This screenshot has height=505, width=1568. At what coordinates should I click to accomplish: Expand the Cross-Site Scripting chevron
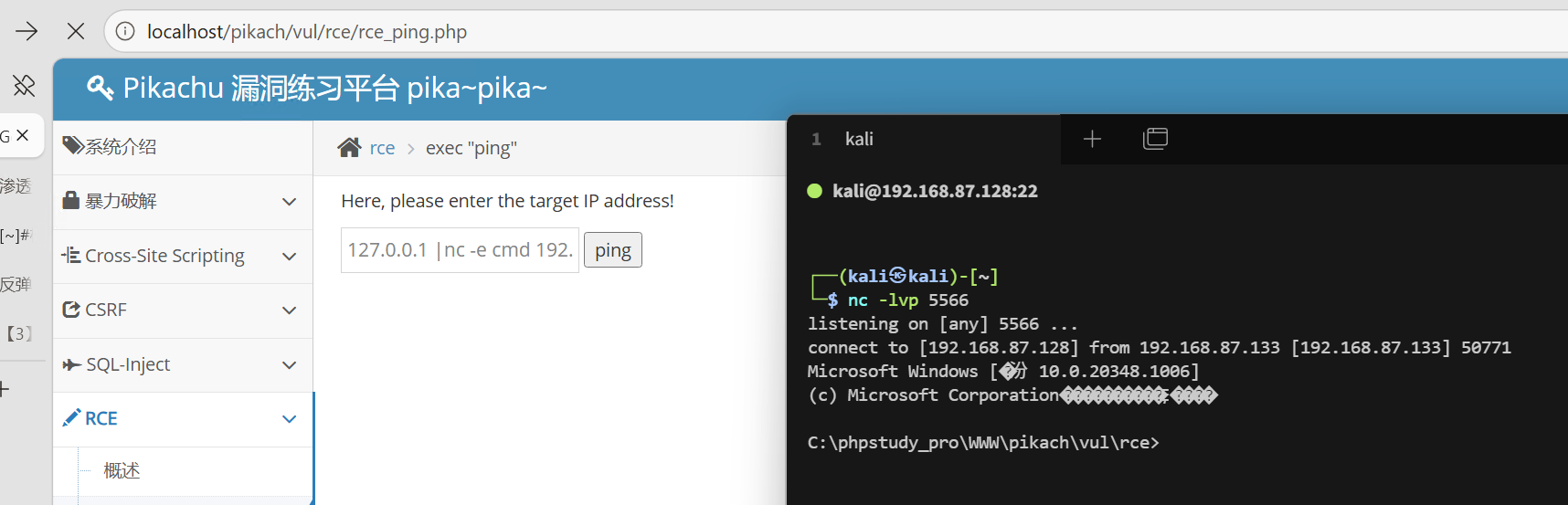290,257
